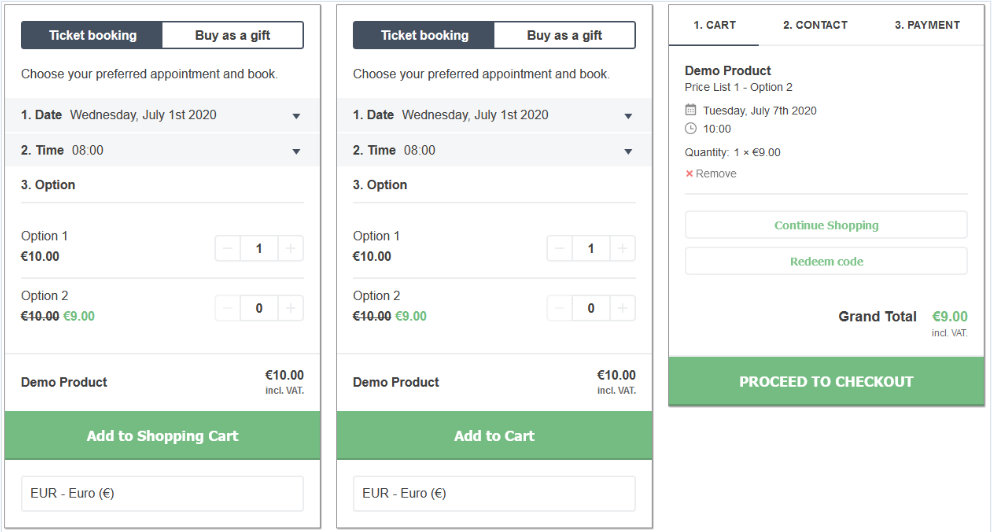This screenshot has height=532, width=992.
Task: Switch to Buy as a gift in left widget
Action: coord(233,35)
